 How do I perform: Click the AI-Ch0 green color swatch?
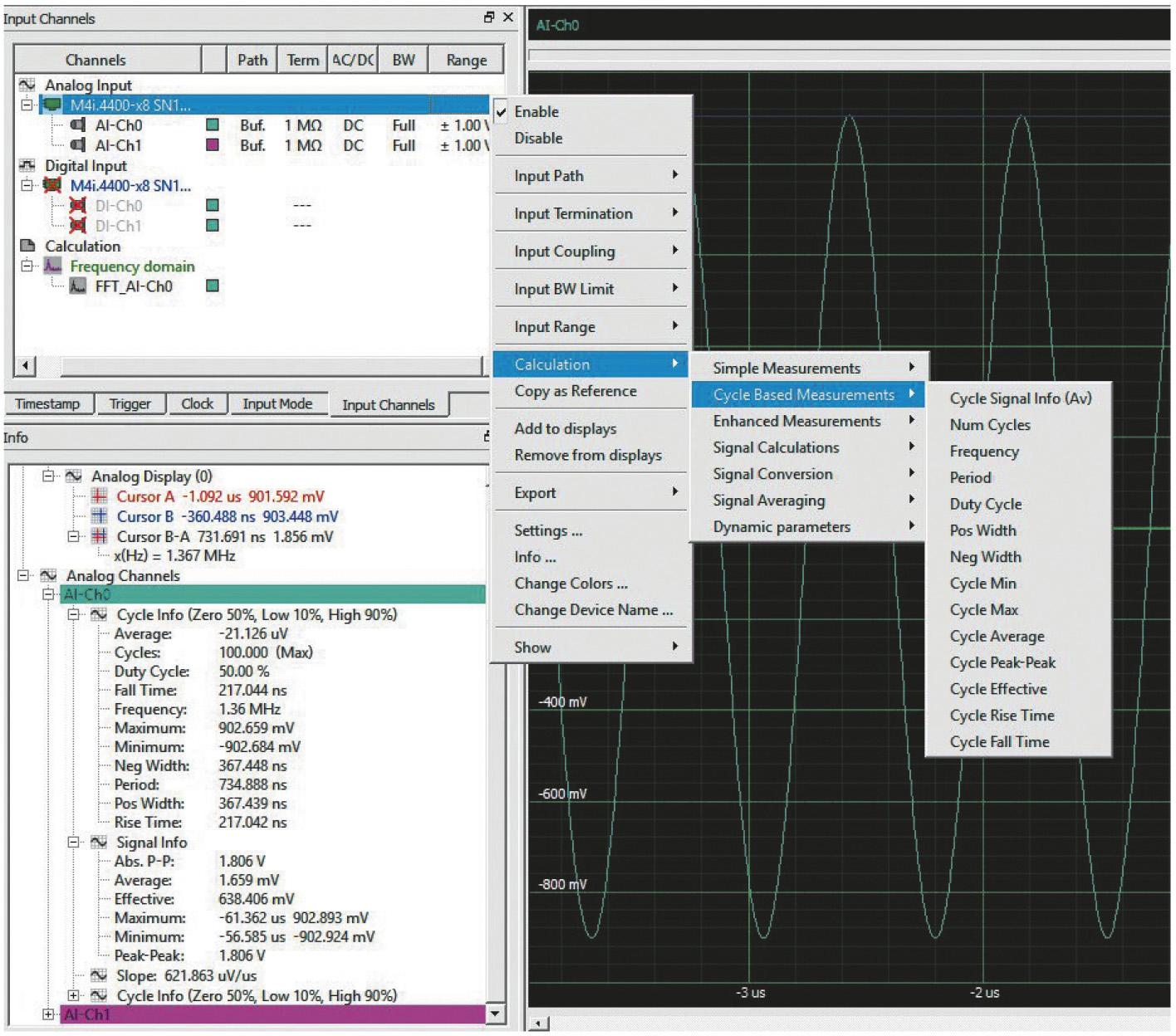coord(213,125)
